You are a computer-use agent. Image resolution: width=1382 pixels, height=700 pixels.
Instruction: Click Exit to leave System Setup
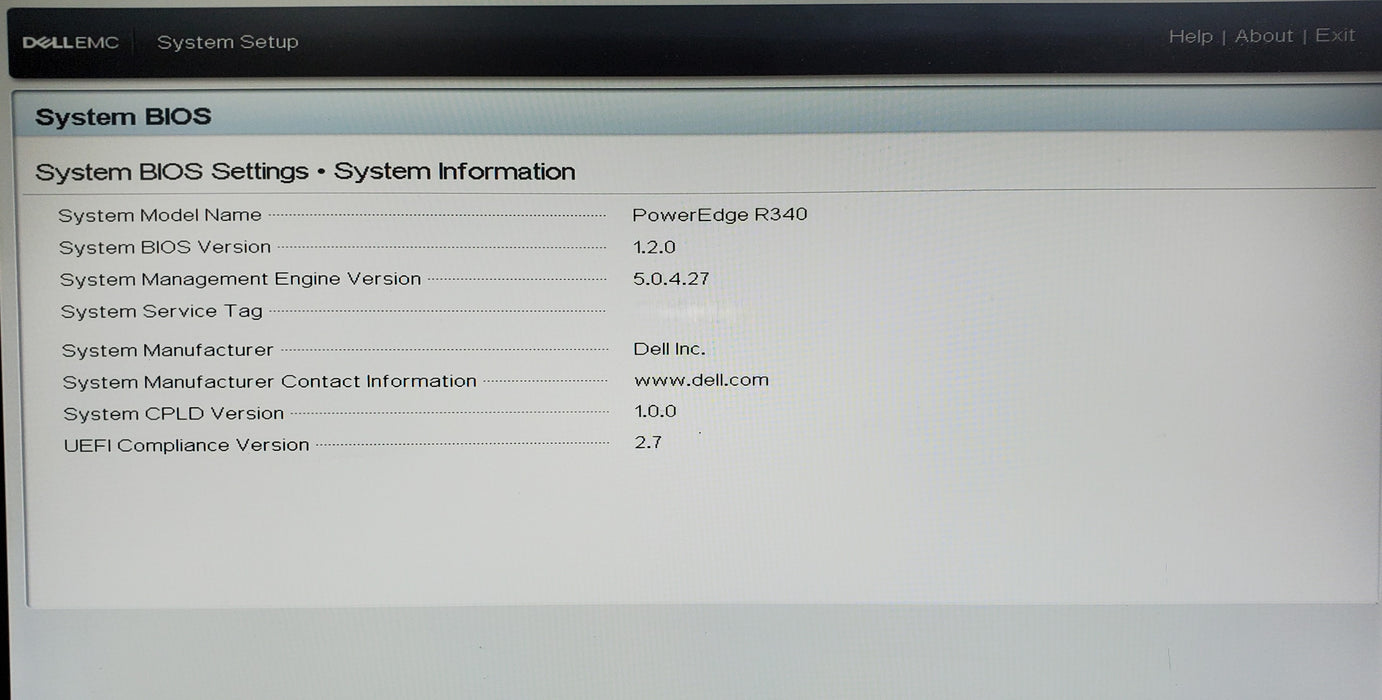1335,35
